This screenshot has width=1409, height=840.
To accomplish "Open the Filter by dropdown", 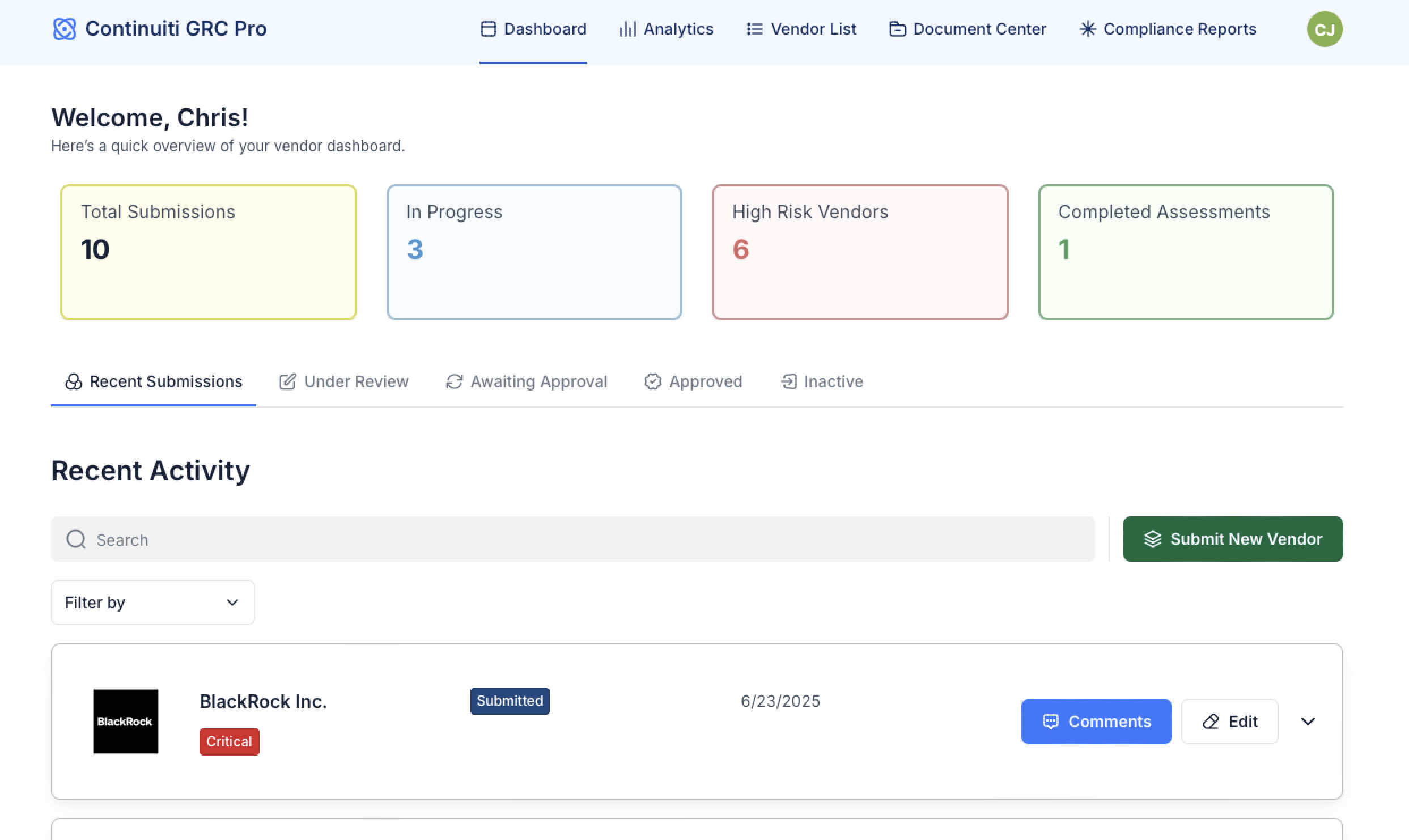I will pyautogui.click(x=152, y=603).
